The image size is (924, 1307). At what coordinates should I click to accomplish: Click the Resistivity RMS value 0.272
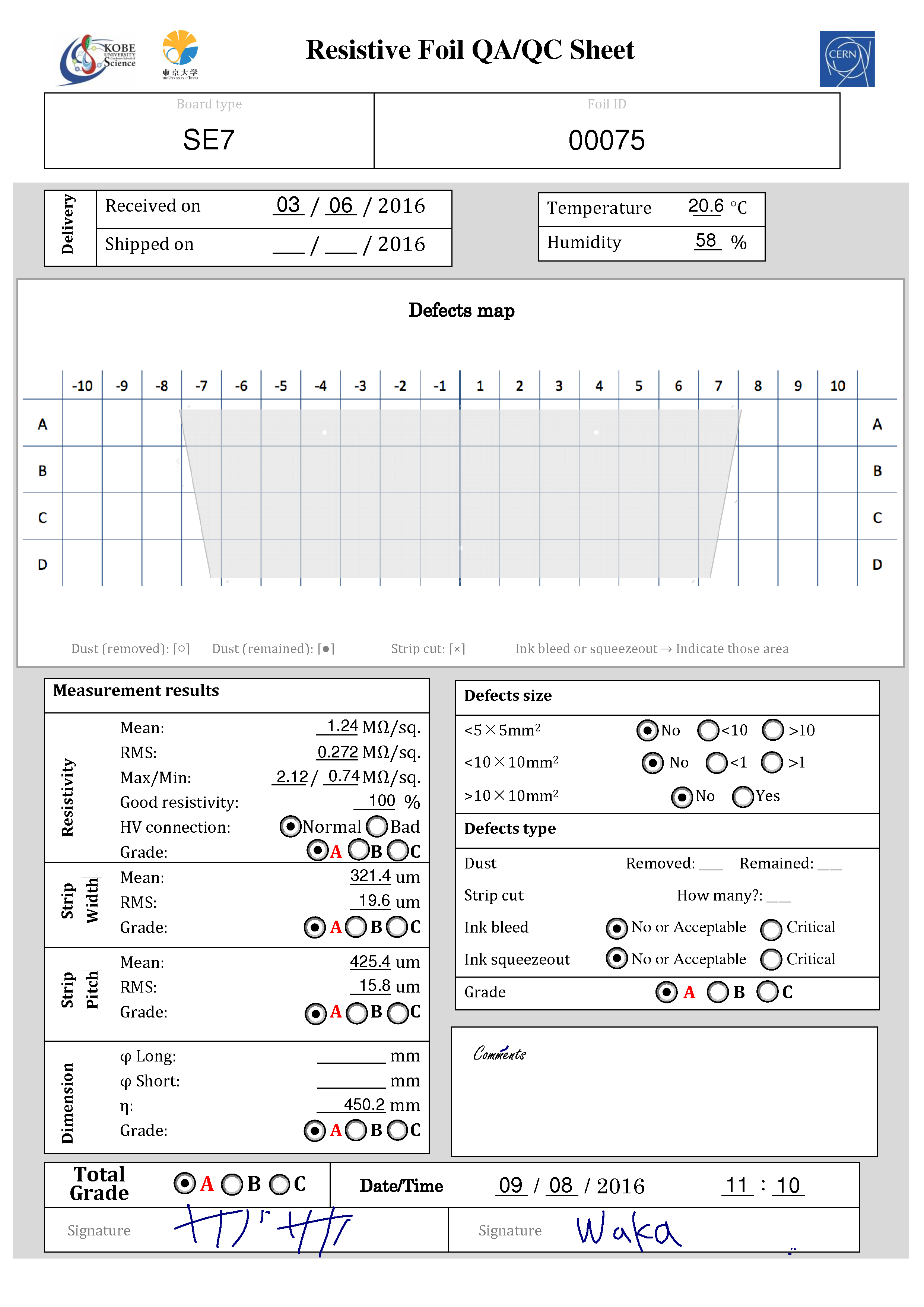[337, 752]
